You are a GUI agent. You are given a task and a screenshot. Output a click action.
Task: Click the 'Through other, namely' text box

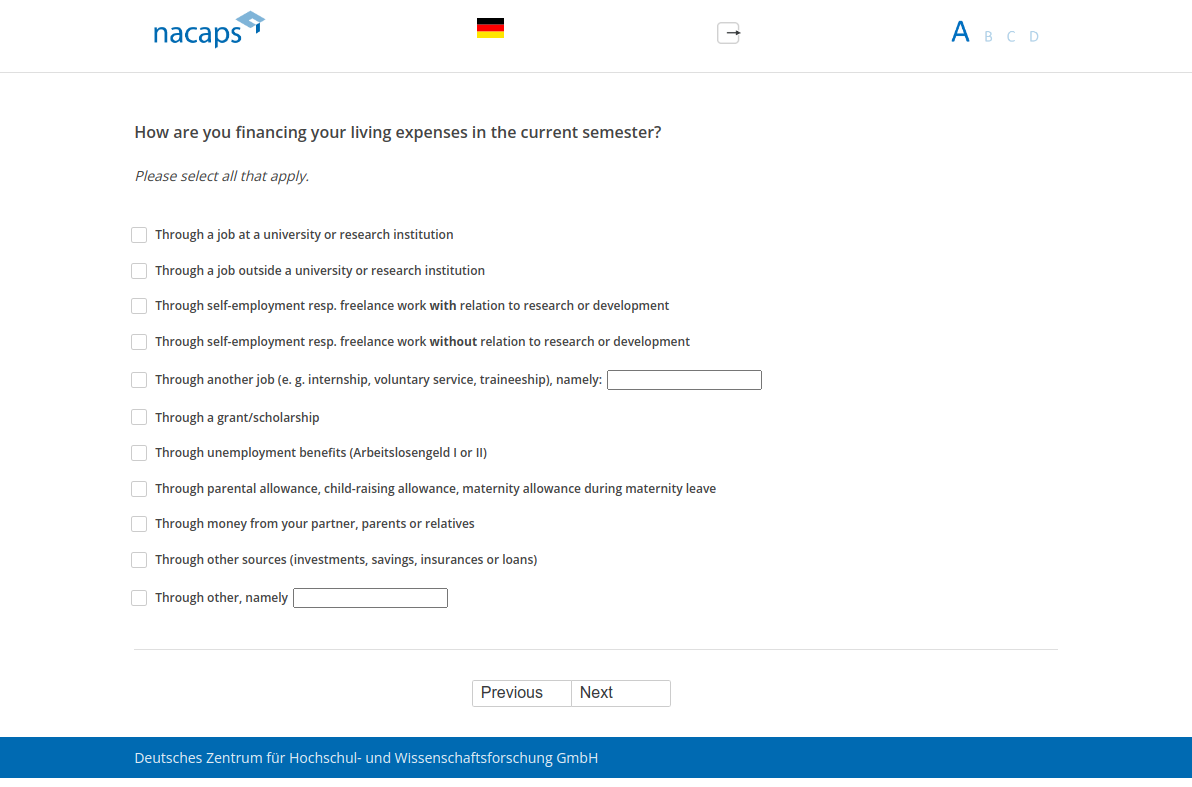(x=370, y=598)
